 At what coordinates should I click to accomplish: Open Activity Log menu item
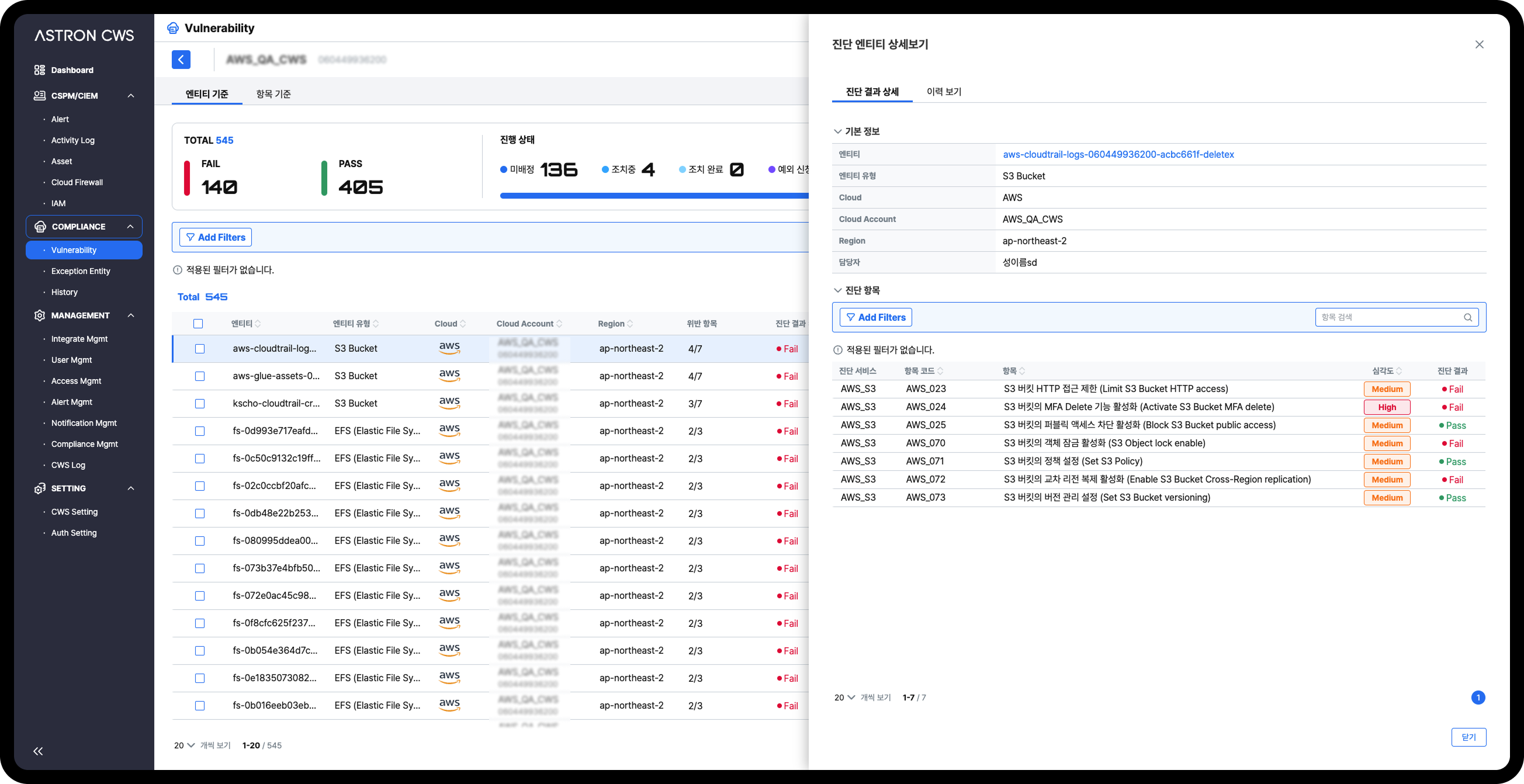pyautogui.click(x=73, y=140)
